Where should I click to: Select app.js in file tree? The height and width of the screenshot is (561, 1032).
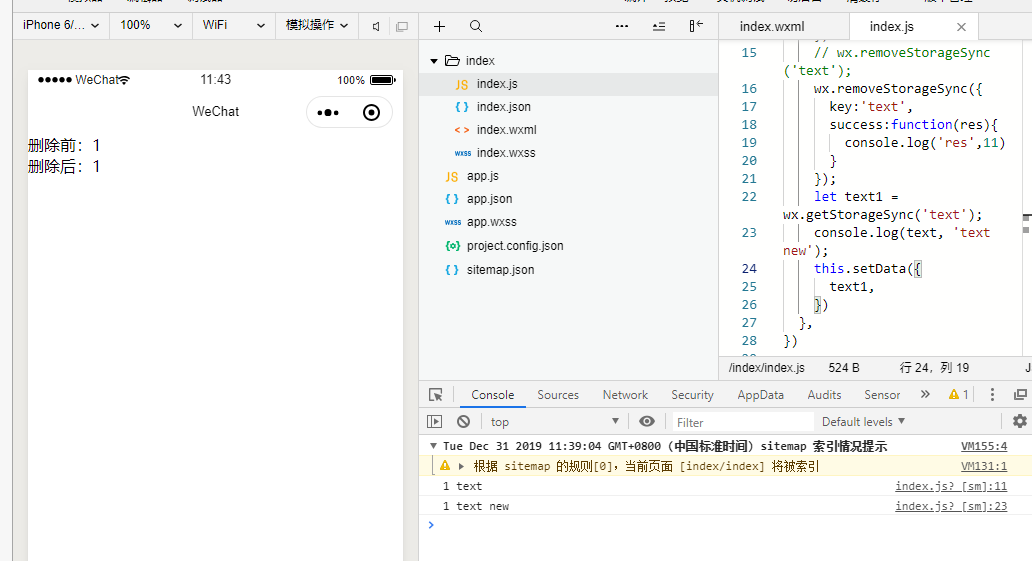(569, 176)
